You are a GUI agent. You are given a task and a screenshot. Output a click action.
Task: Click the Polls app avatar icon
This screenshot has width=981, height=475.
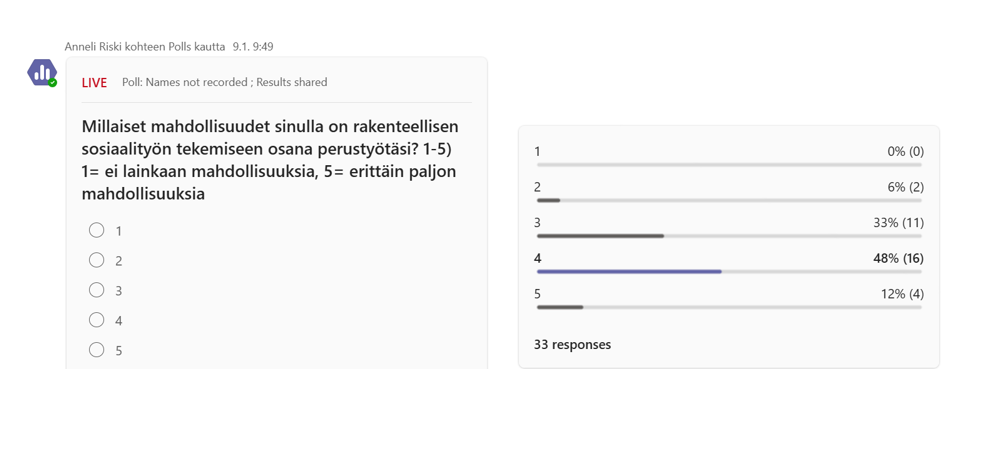click(x=42, y=73)
